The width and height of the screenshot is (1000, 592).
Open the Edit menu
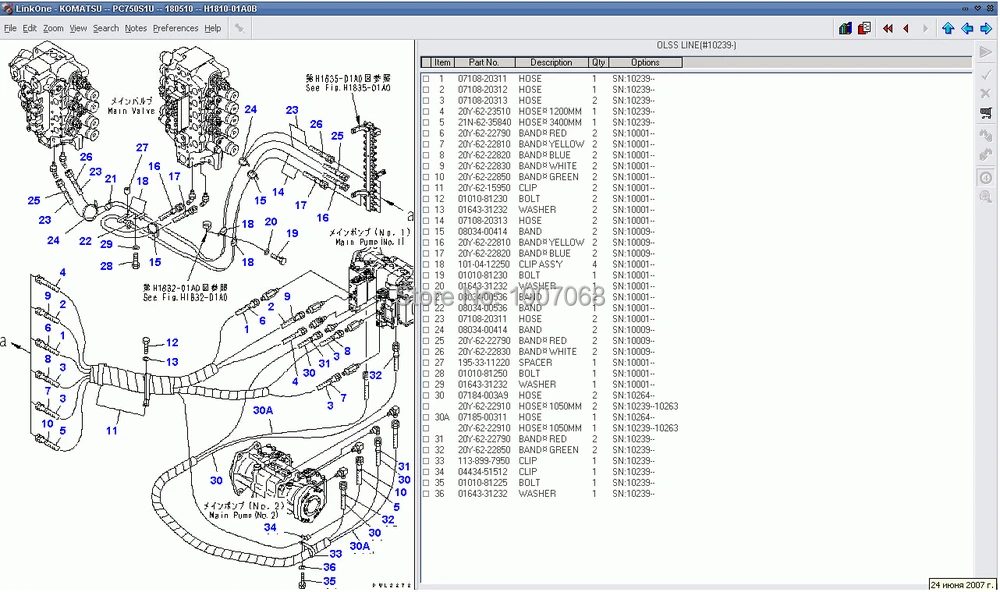coord(29,28)
